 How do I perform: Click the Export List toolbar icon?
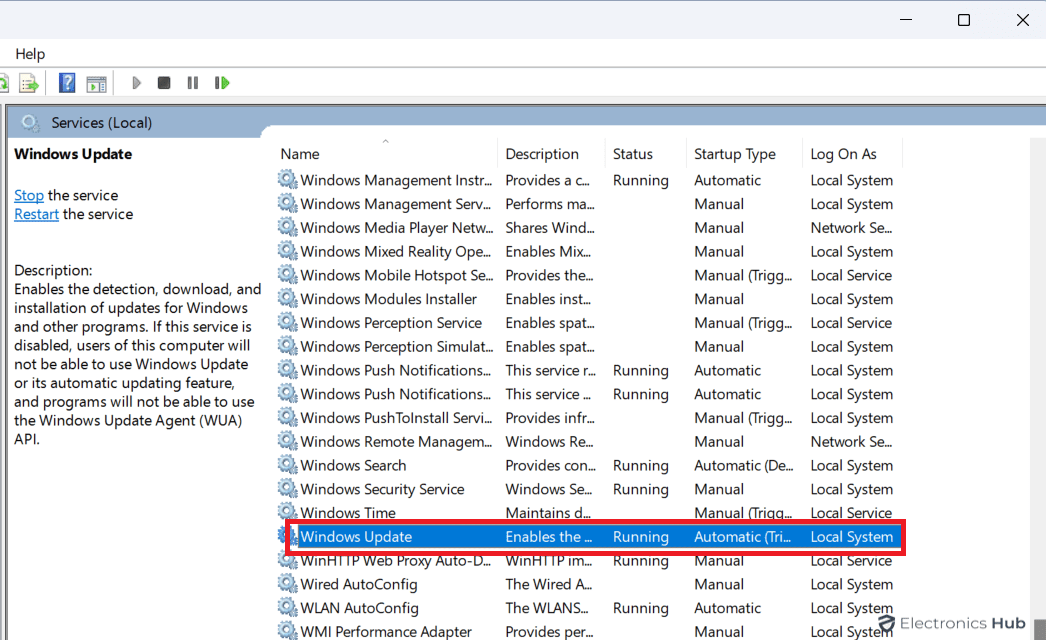coord(29,83)
